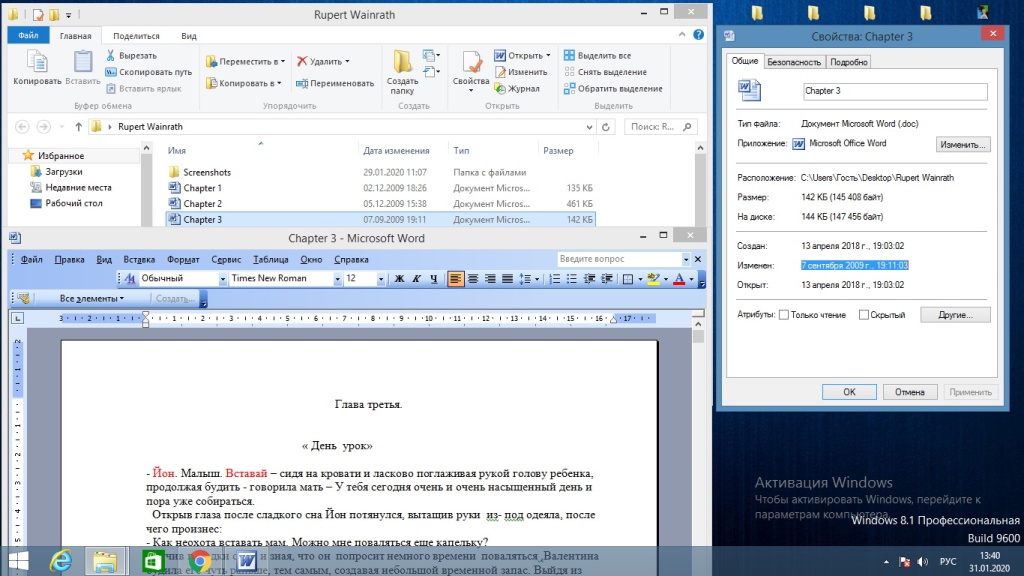Click the Изменить... button beside Приложение
The width and height of the screenshot is (1024, 576).
coord(963,144)
